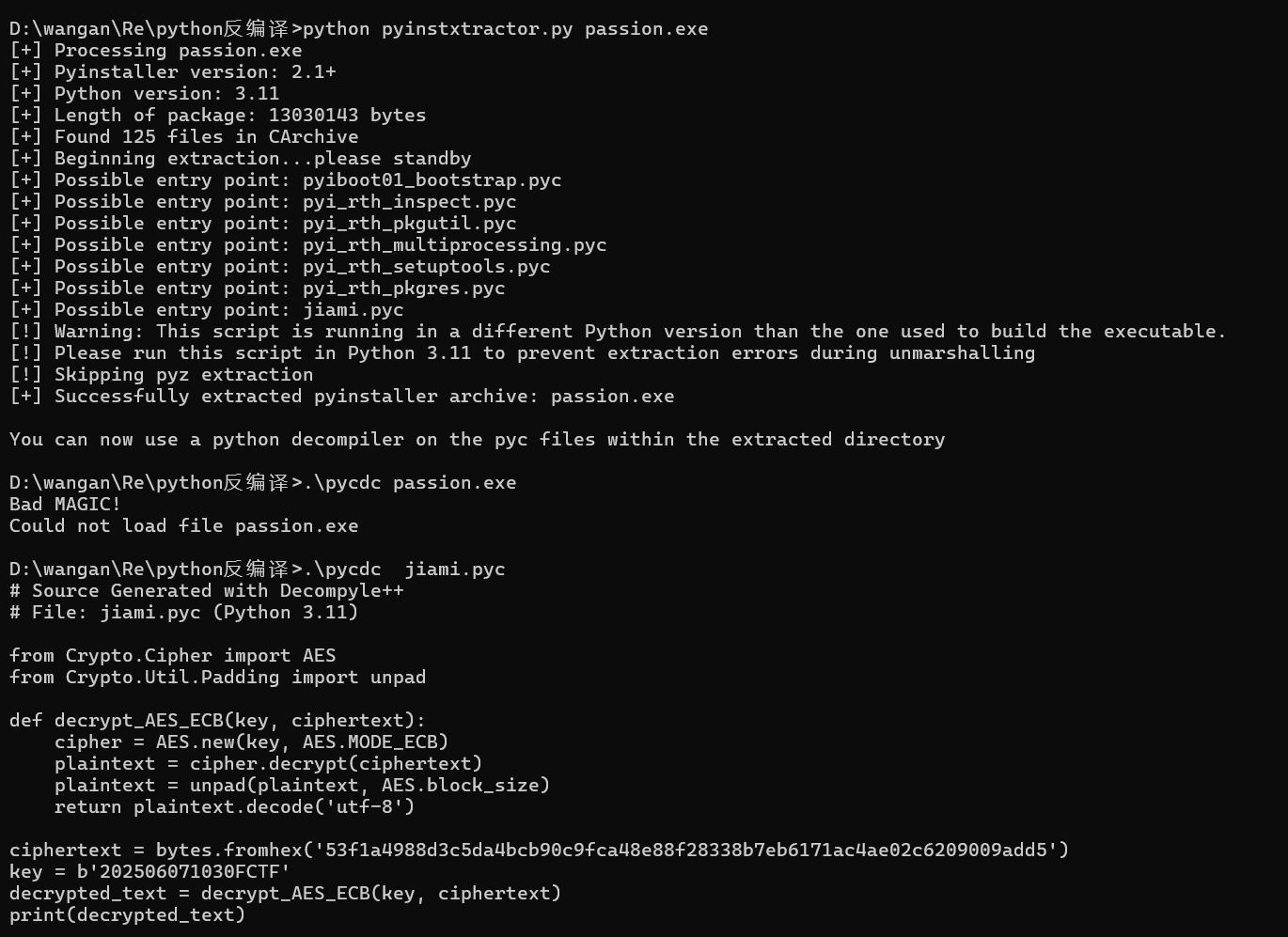1288x937 pixels.
Task: Click the ciphertext hex string
Action: tap(685, 850)
